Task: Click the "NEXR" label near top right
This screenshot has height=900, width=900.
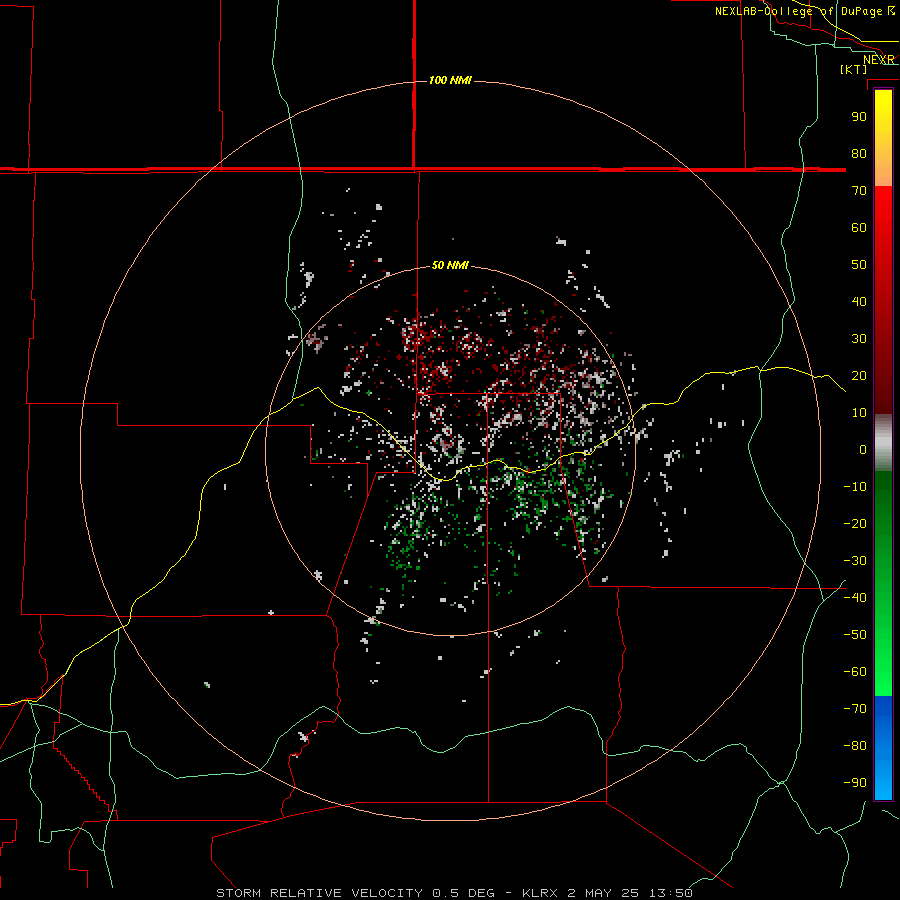Action: point(879,60)
